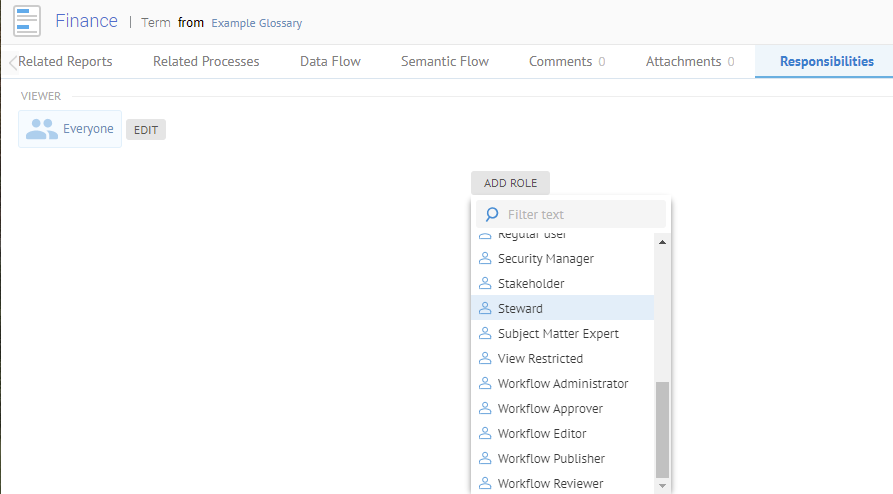Open the Data Flow tab
The height and width of the screenshot is (494, 893).
(x=330, y=62)
